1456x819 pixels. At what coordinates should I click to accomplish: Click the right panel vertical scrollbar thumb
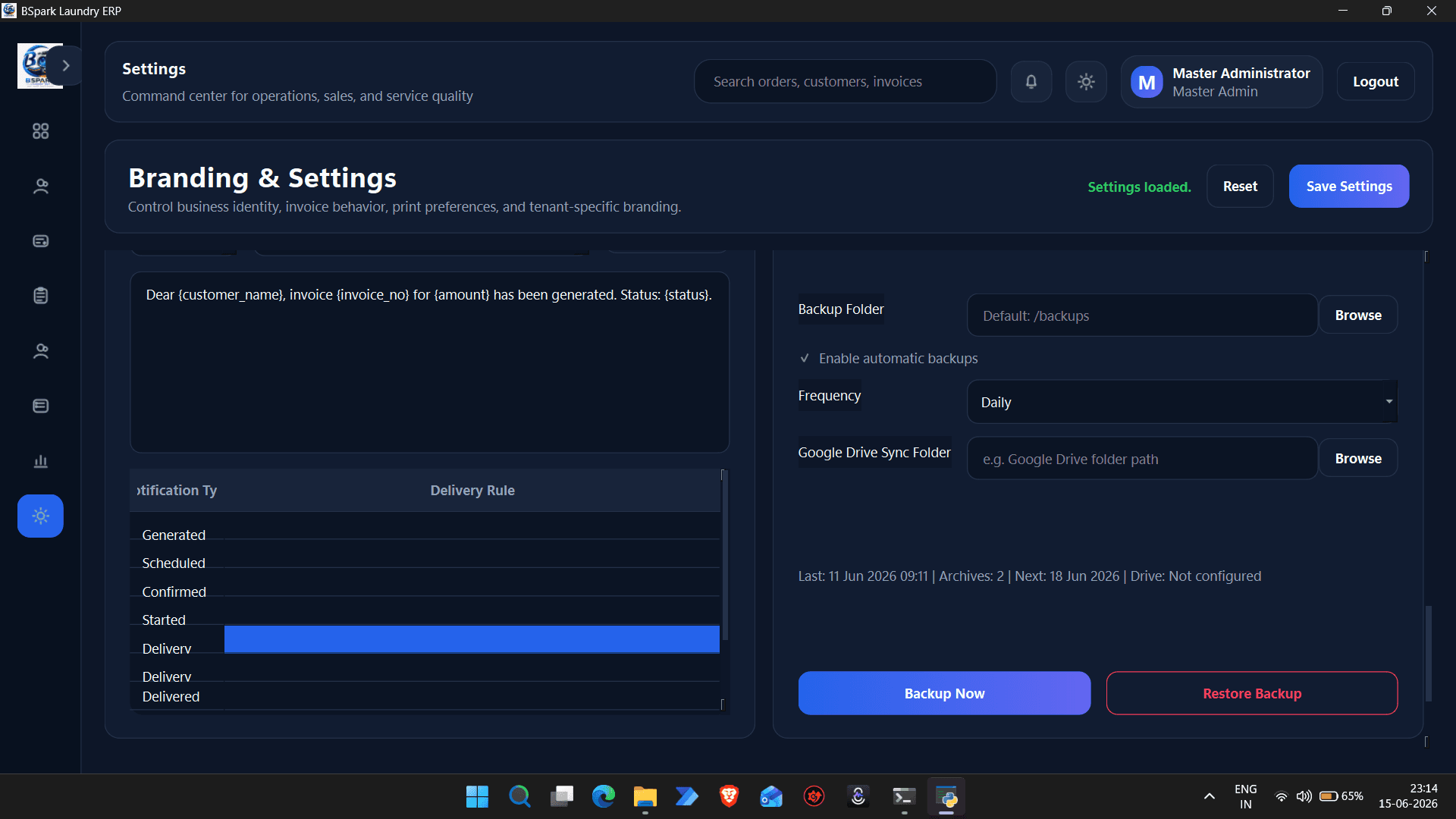[1429, 654]
